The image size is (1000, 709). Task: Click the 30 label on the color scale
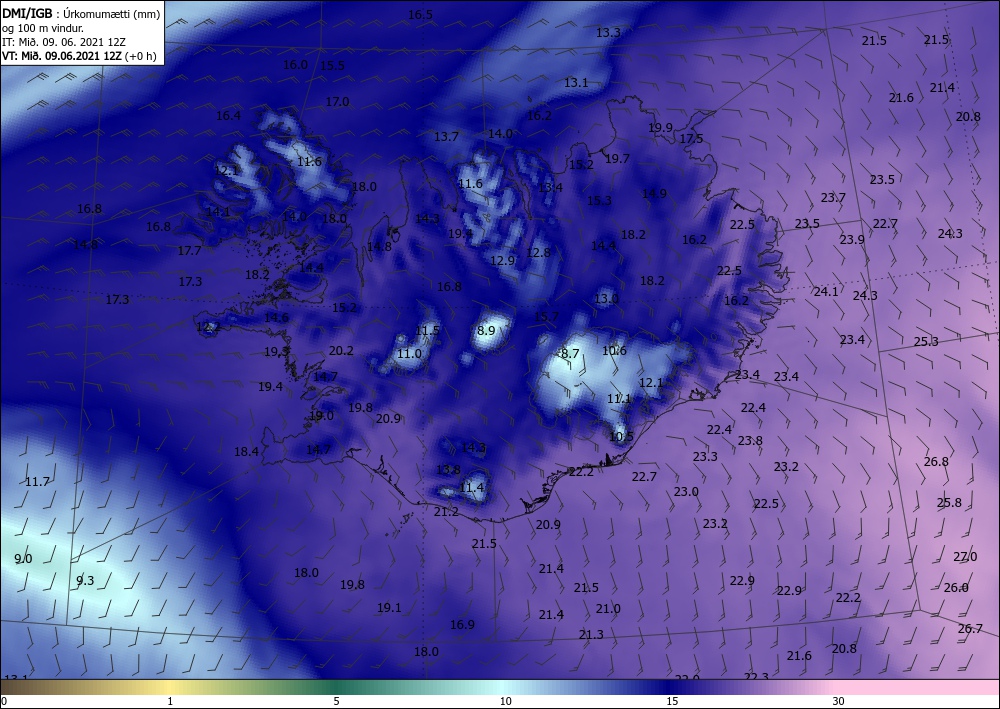839,701
